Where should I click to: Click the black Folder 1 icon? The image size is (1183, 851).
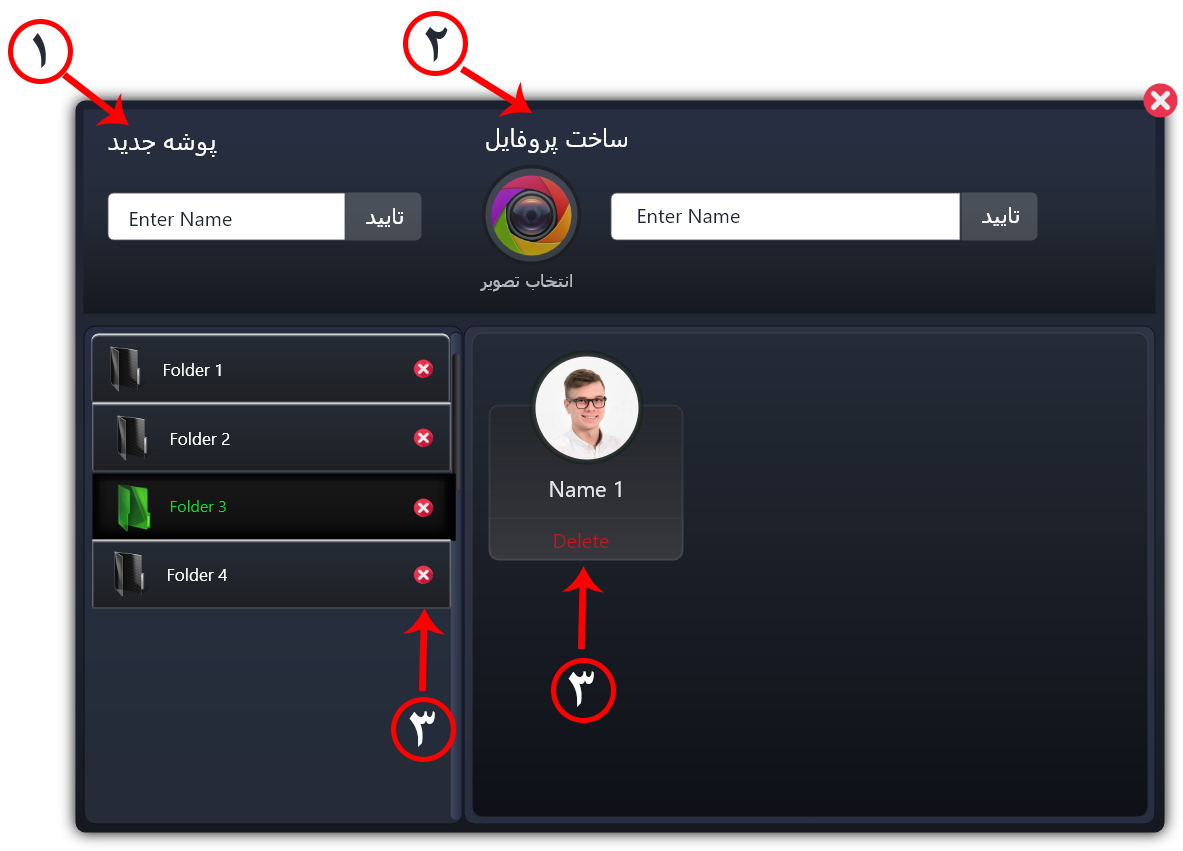124,369
